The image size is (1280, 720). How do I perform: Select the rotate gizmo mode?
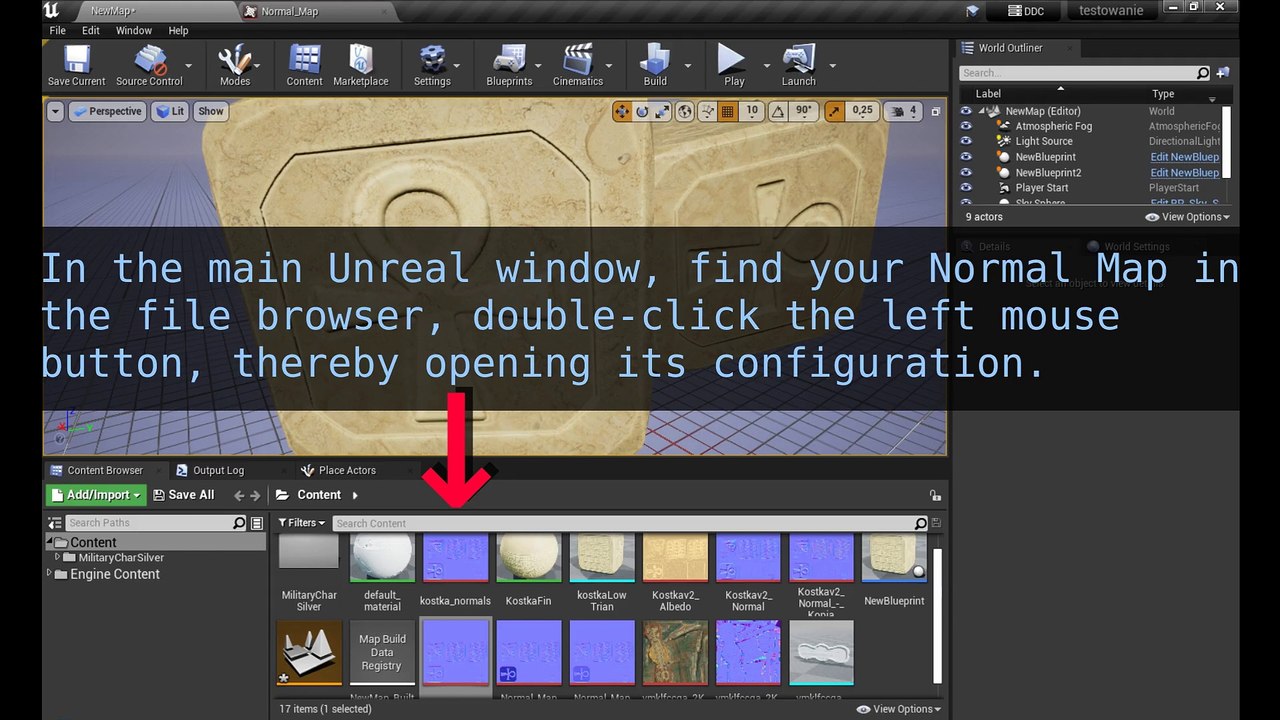click(x=641, y=111)
